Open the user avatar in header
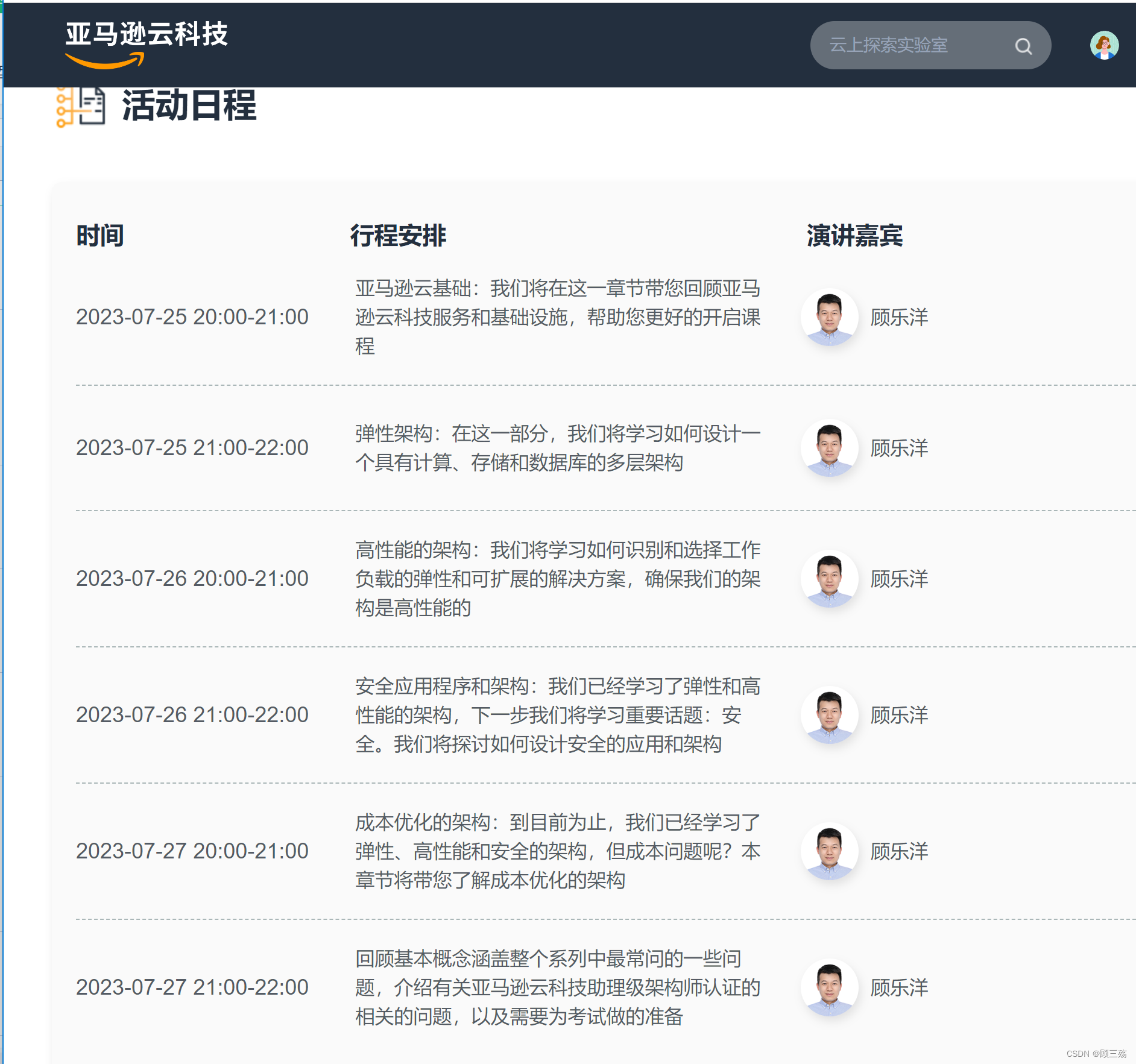 tap(1104, 45)
